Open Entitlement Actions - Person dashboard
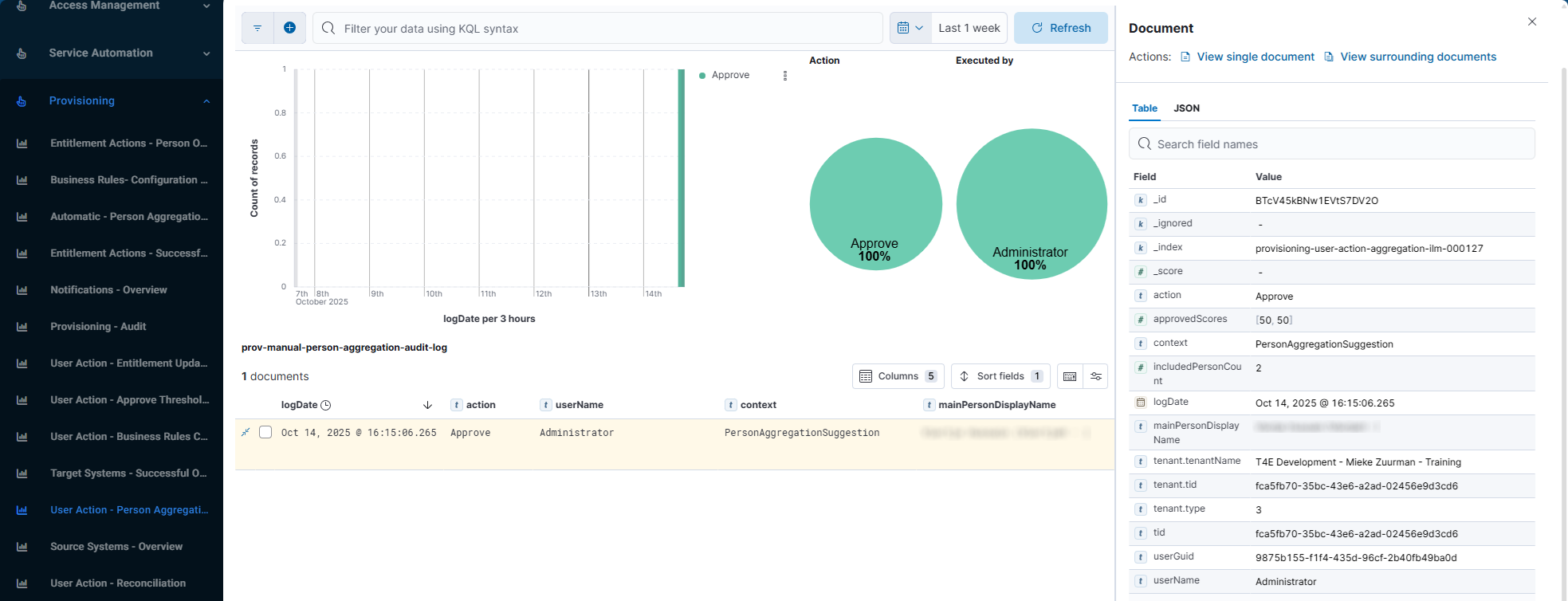Screen dimensions: 1568x601 pyautogui.click(x=128, y=143)
